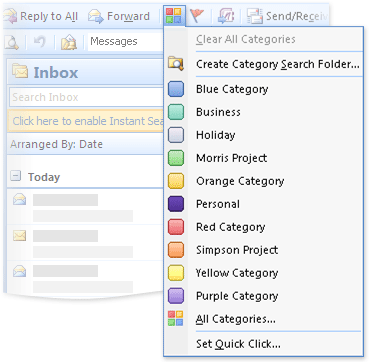Click the orange Simpson Project swatch
Viewport: 369px width, 362px height.
pyautogui.click(x=176, y=250)
